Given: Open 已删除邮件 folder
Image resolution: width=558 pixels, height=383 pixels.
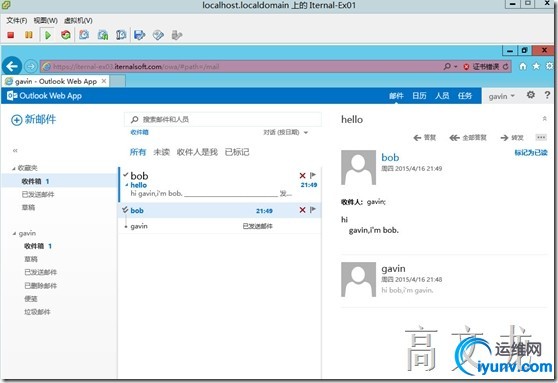Looking at the screenshot, I should point(41,285).
